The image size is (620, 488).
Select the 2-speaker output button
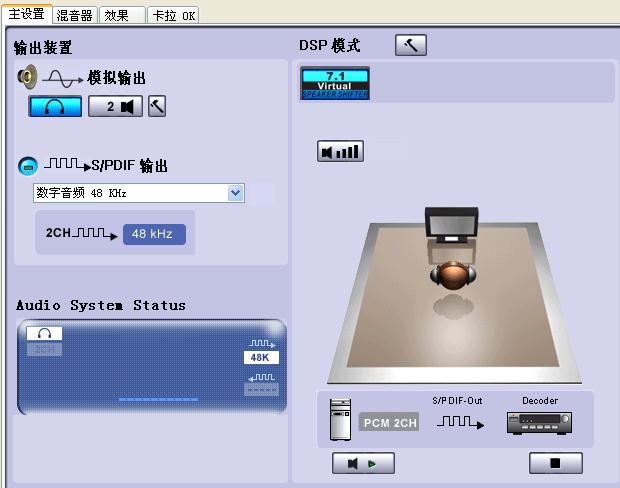[x=115, y=106]
